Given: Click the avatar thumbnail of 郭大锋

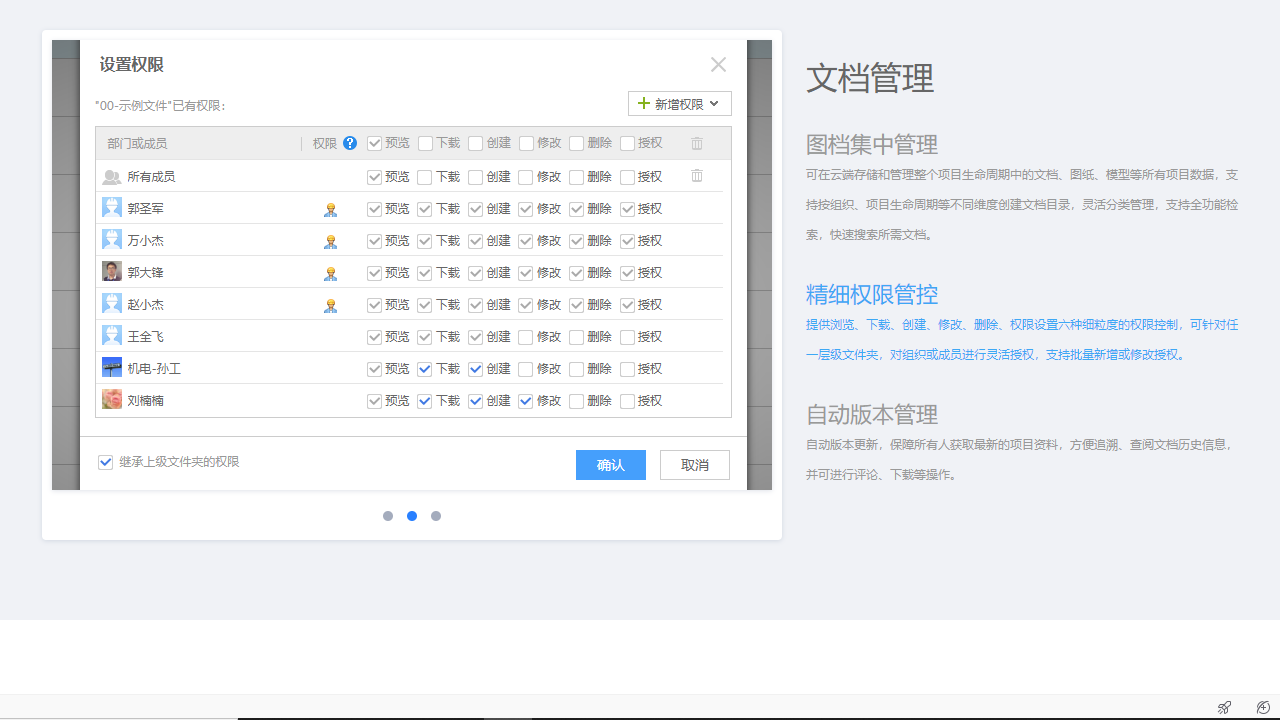Looking at the screenshot, I should tap(111, 272).
